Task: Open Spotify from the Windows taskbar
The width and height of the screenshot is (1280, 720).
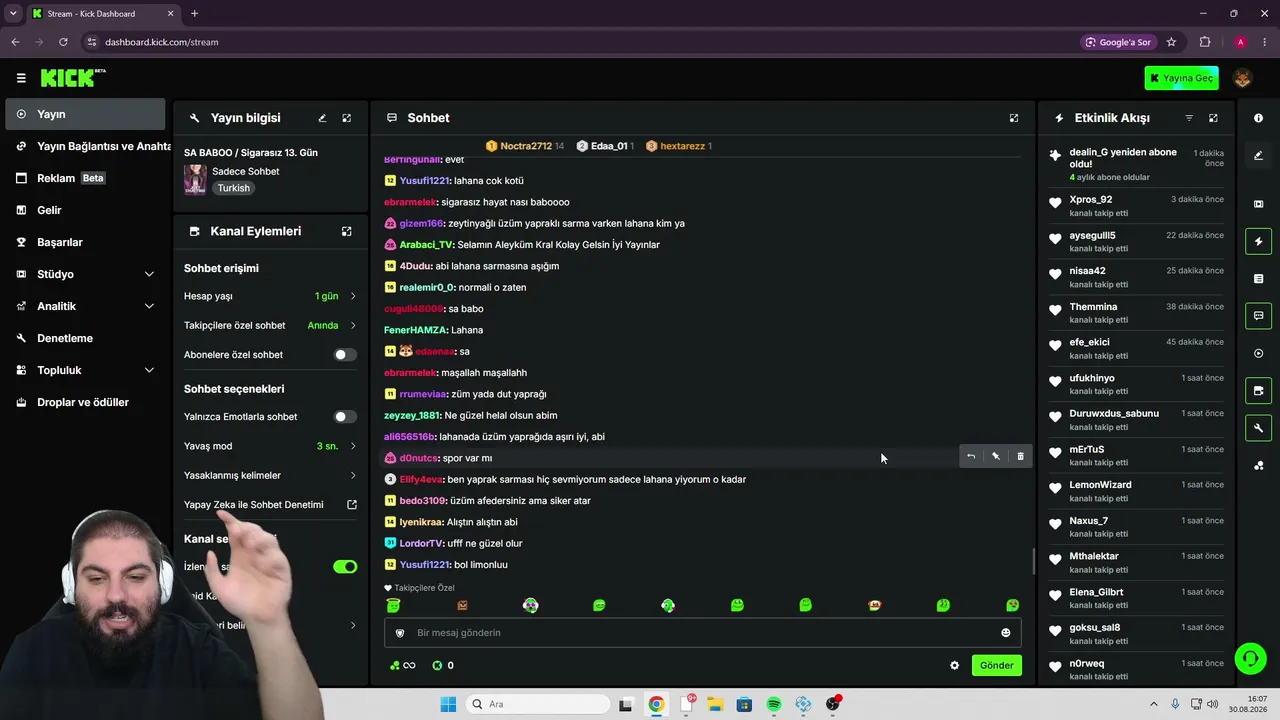Action: [x=774, y=704]
